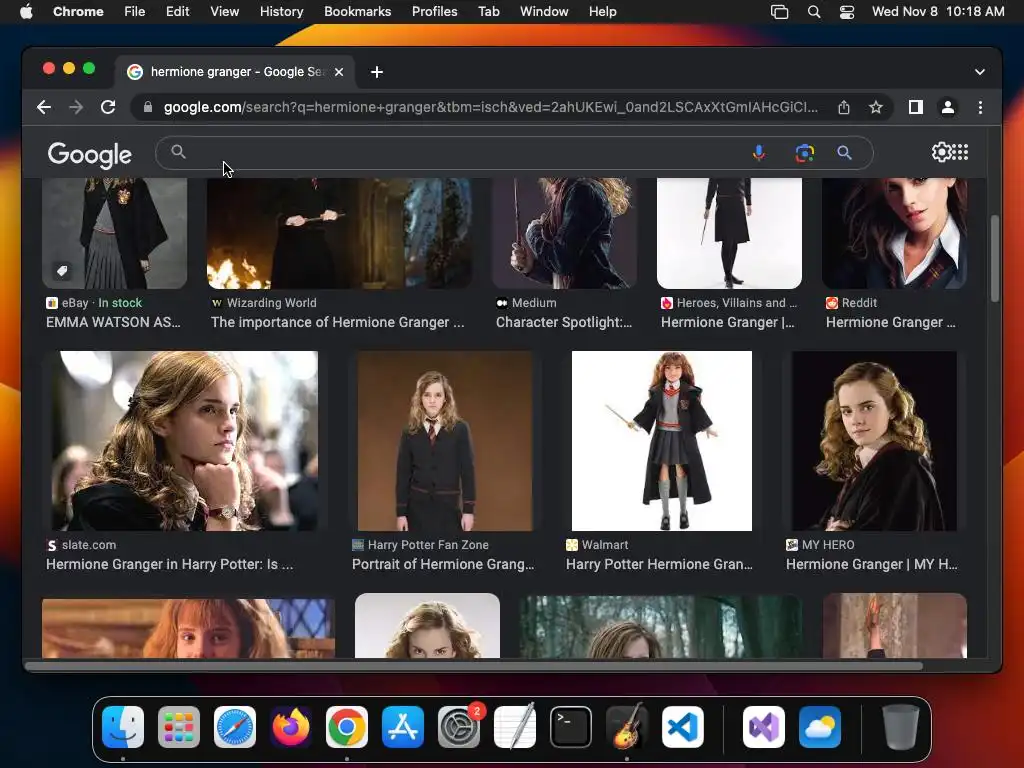1024x768 pixels.
Task: Click the Stage Manager menu bar icon
Action: click(779, 12)
